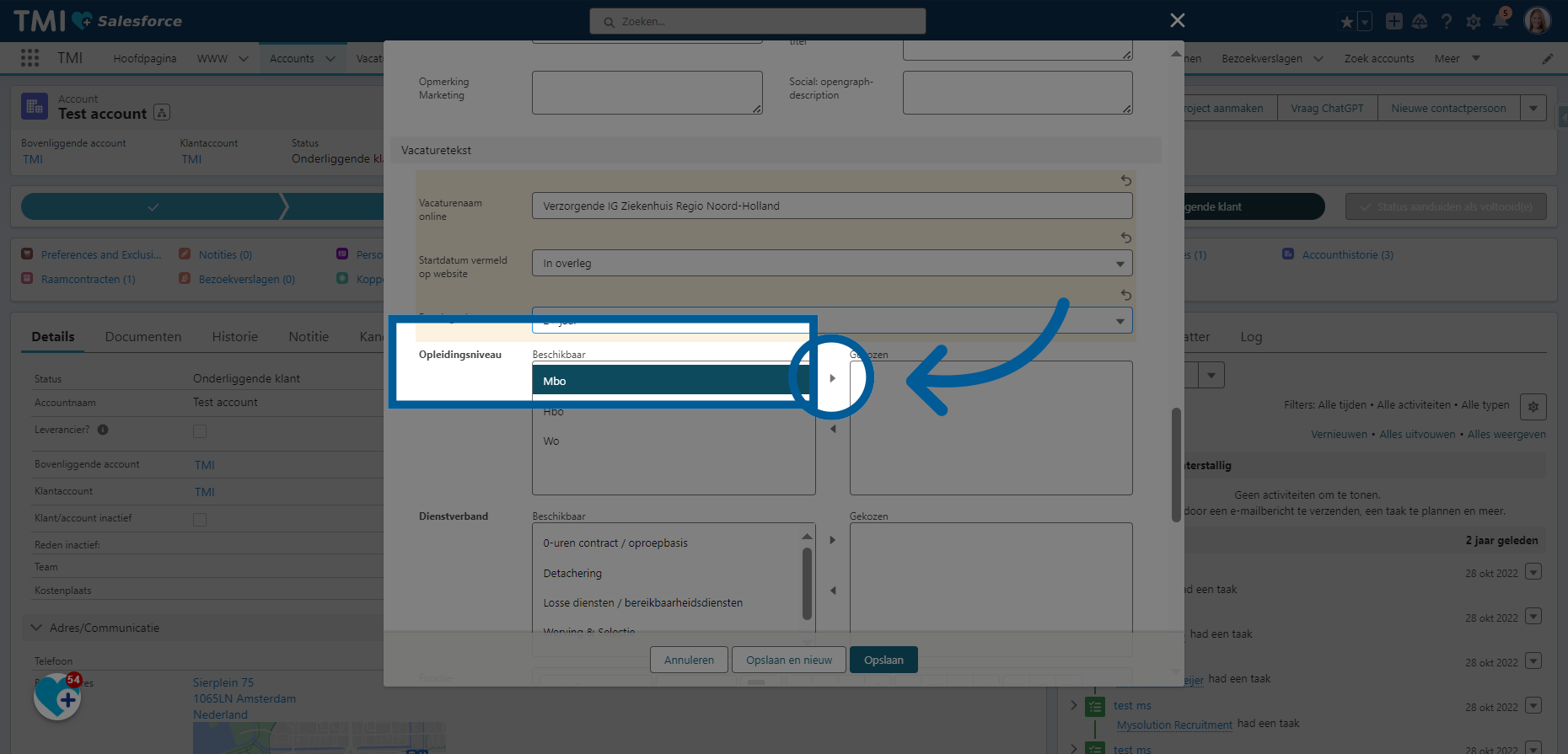Open the Log tab
The width and height of the screenshot is (1568, 754).
pyautogui.click(x=1251, y=337)
